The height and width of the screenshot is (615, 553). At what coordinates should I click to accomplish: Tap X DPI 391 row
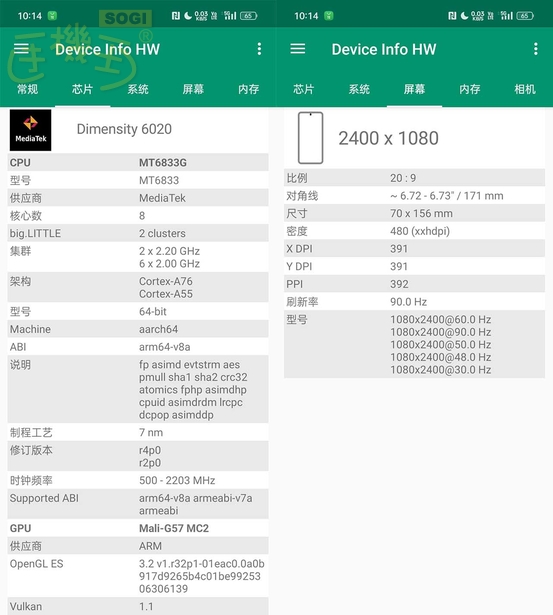pyautogui.click(x=415, y=248)
